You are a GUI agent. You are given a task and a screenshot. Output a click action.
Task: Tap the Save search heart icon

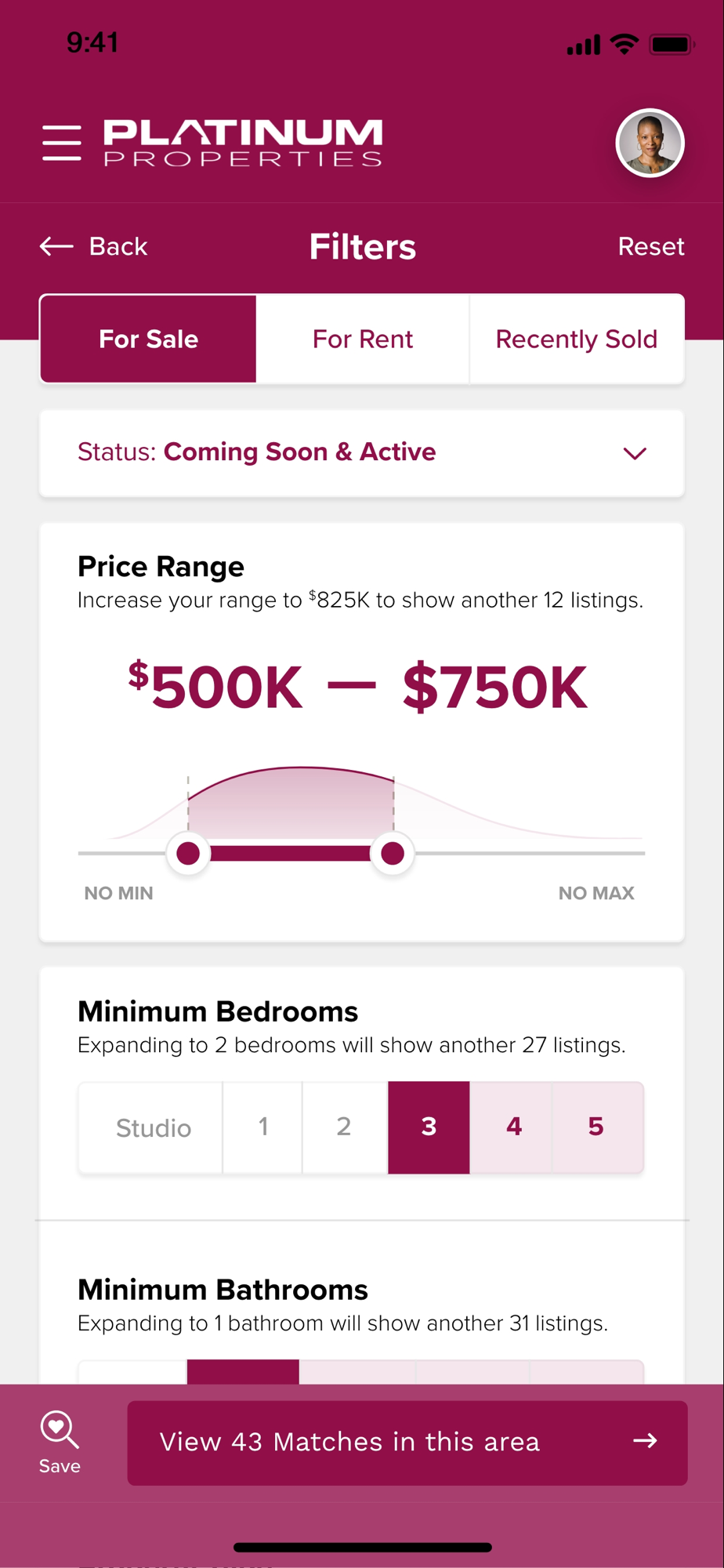point(60,1432)
